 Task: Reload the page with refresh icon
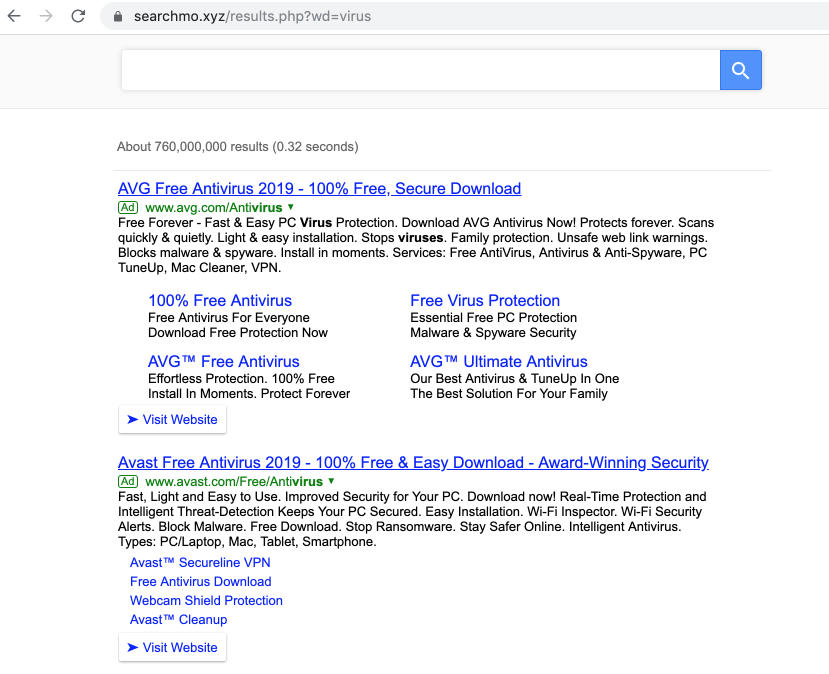[x=78, y=16]
